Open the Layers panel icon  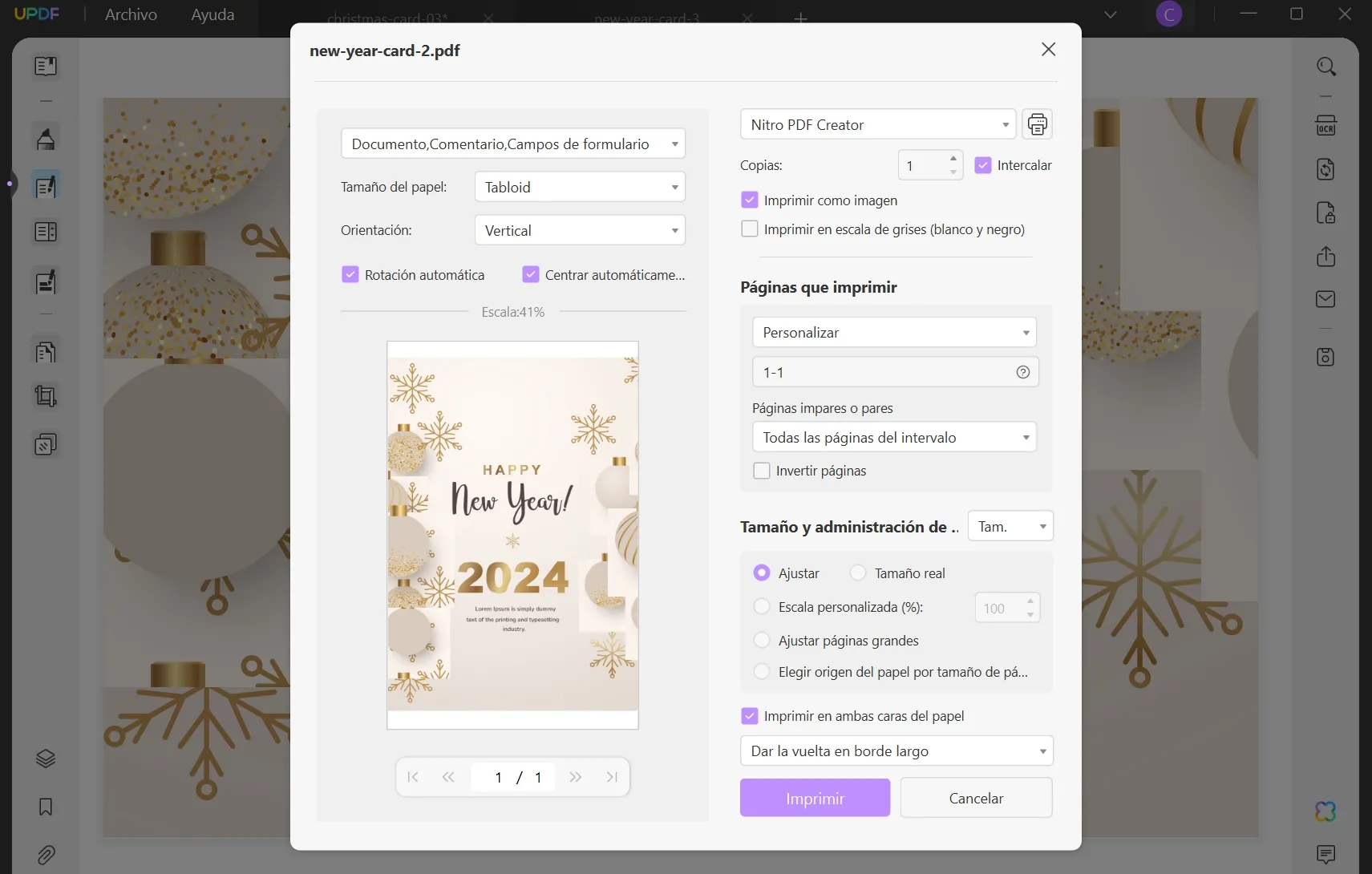point(46,759)
